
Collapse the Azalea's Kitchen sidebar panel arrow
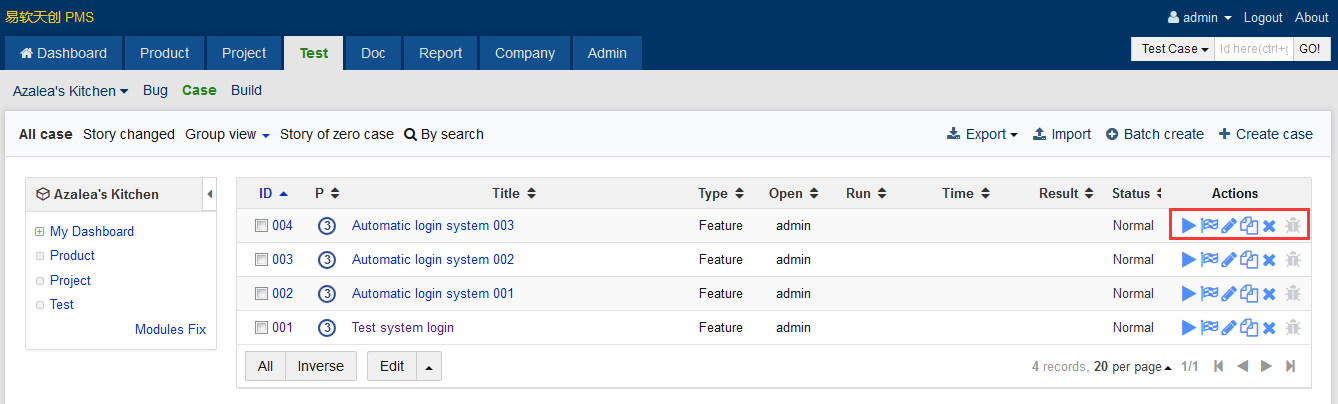click(x=210, y=194)
